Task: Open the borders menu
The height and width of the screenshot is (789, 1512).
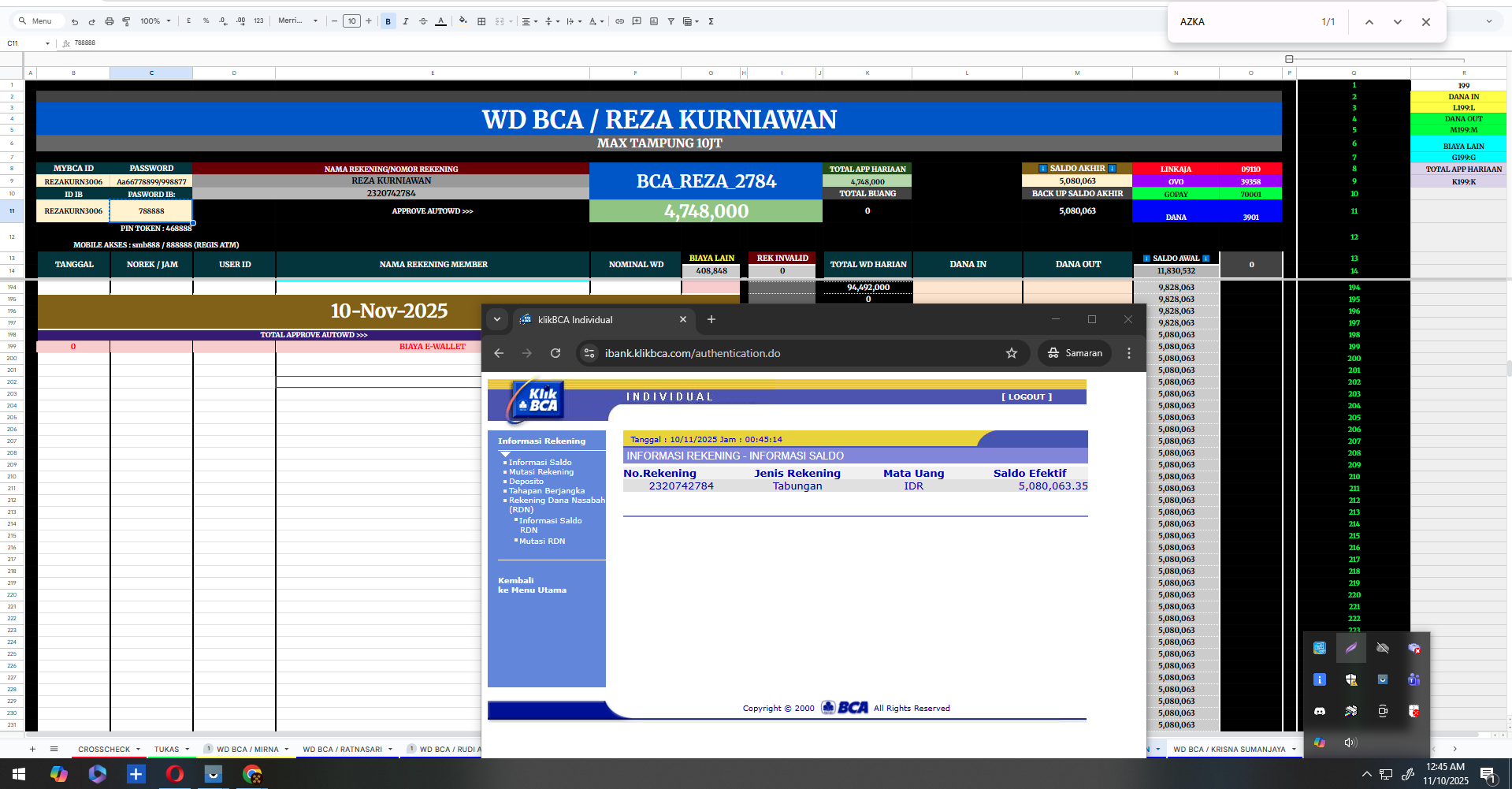Action: [x=481, y=21]
